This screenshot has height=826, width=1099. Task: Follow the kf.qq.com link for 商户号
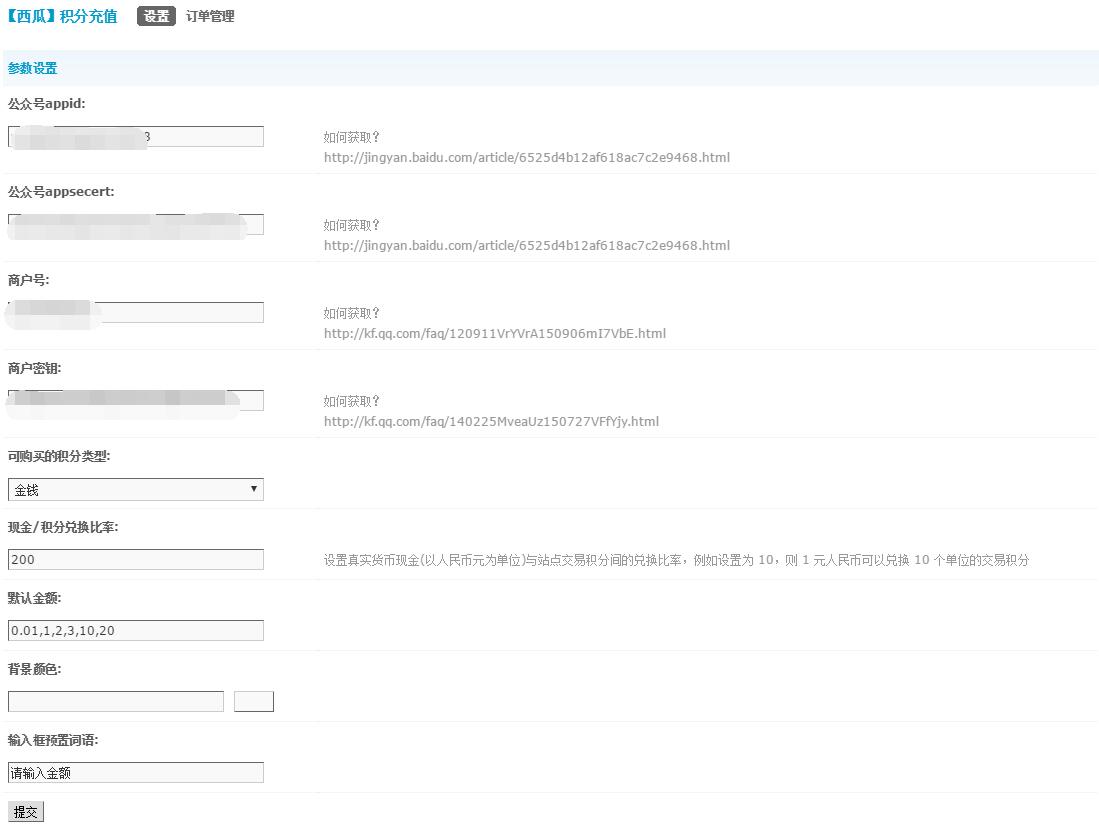494,333
